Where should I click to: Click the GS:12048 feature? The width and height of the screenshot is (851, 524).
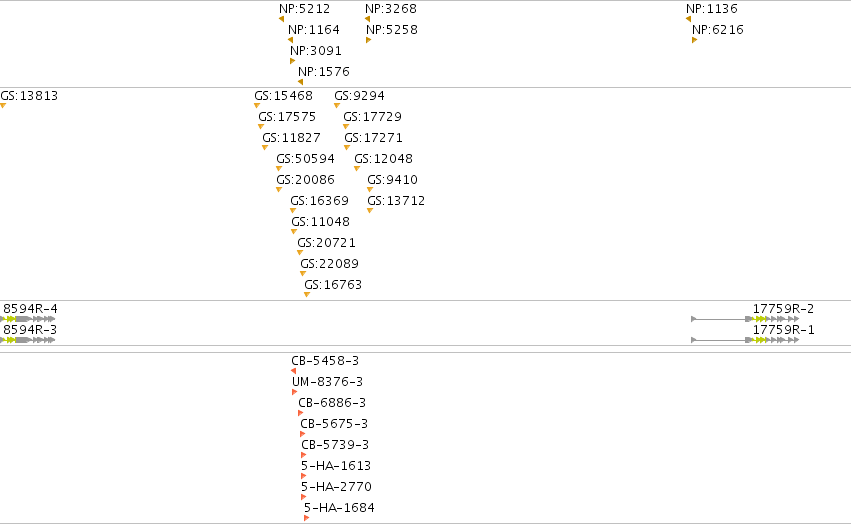384,159
